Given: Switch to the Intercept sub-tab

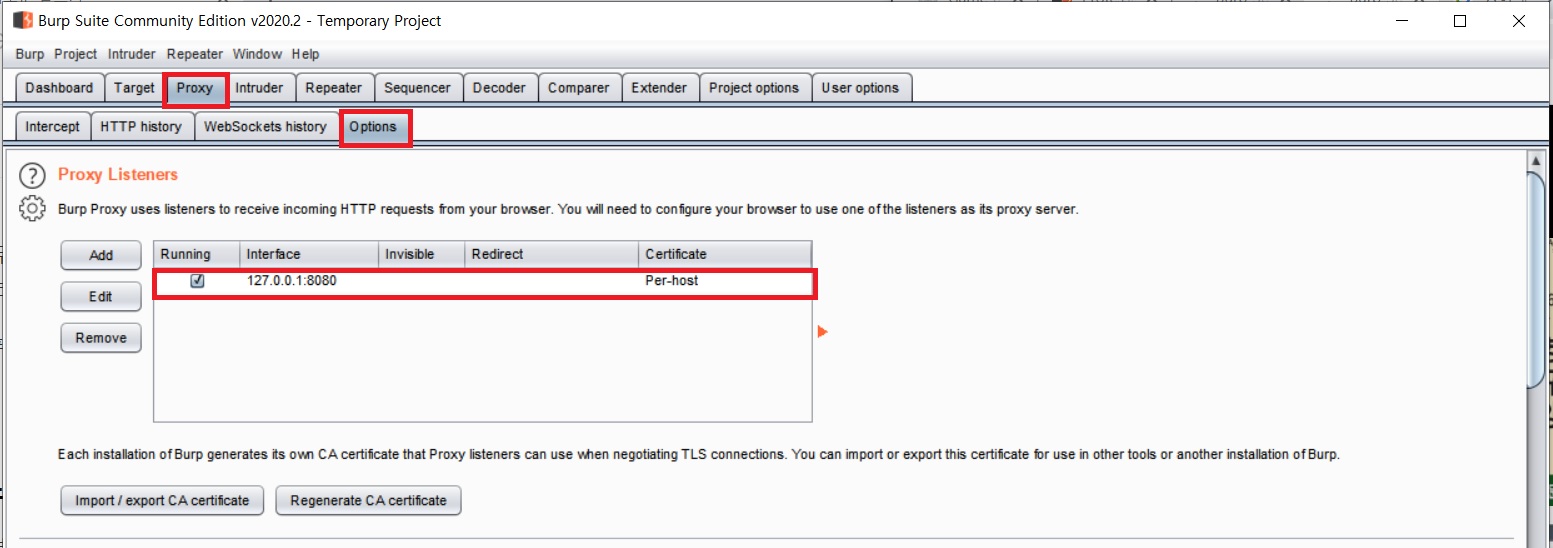Looking at the screenshot, I should pos(52,127).
